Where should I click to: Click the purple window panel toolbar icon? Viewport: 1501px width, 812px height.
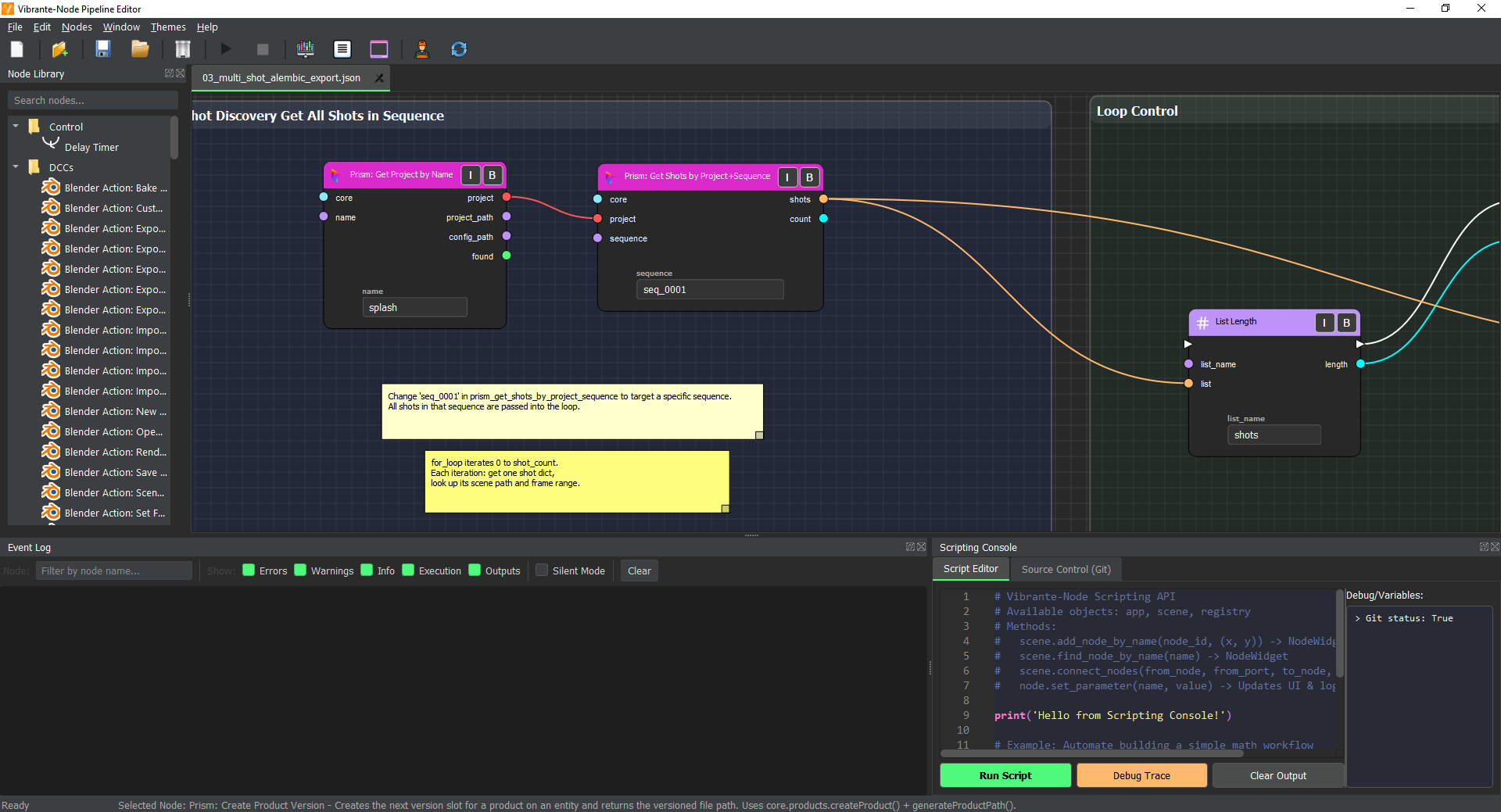[379, 49]
